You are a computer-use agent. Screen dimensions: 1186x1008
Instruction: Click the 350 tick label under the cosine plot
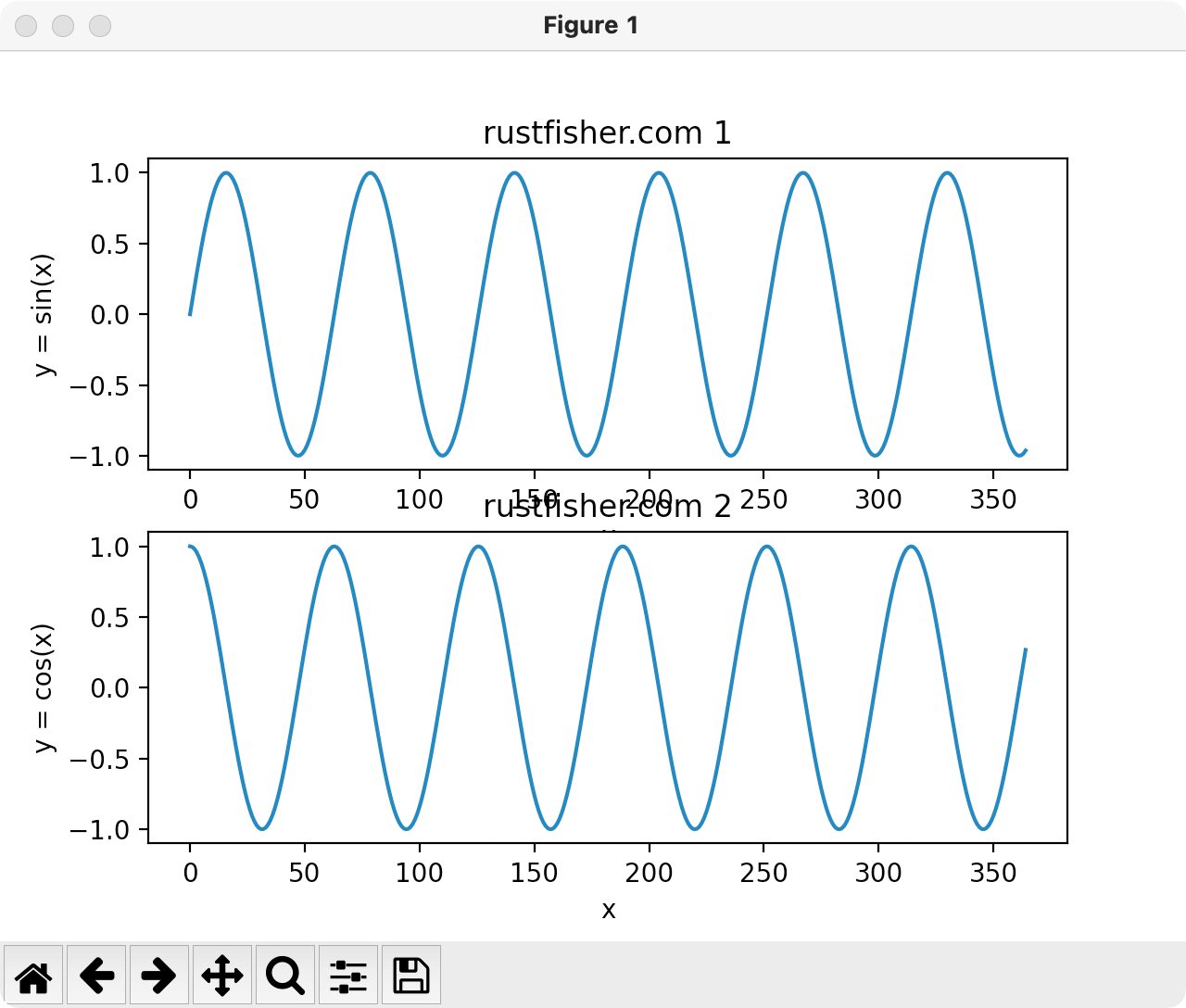[x=993, y=873]
